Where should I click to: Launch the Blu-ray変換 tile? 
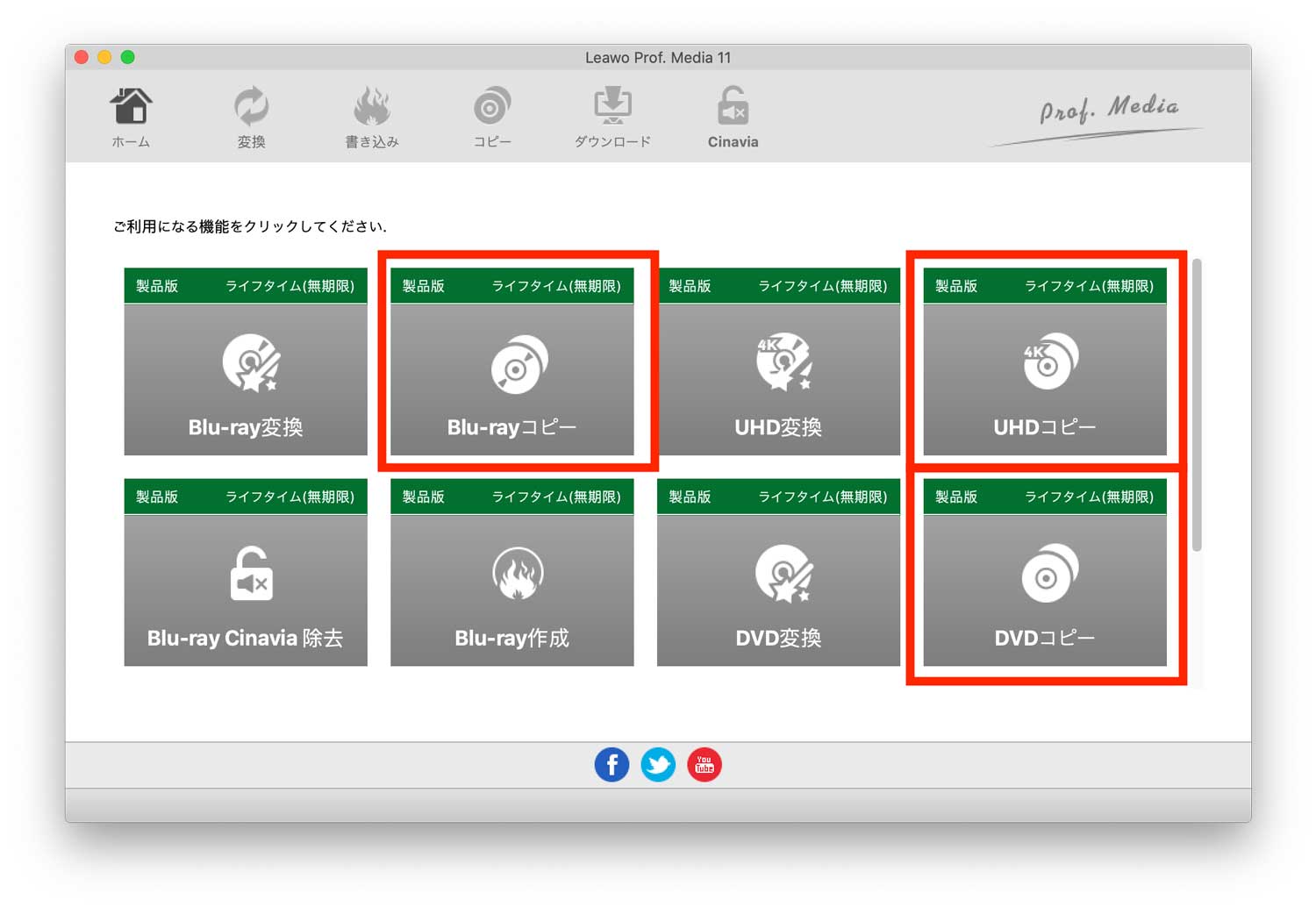tap(246, 361)
